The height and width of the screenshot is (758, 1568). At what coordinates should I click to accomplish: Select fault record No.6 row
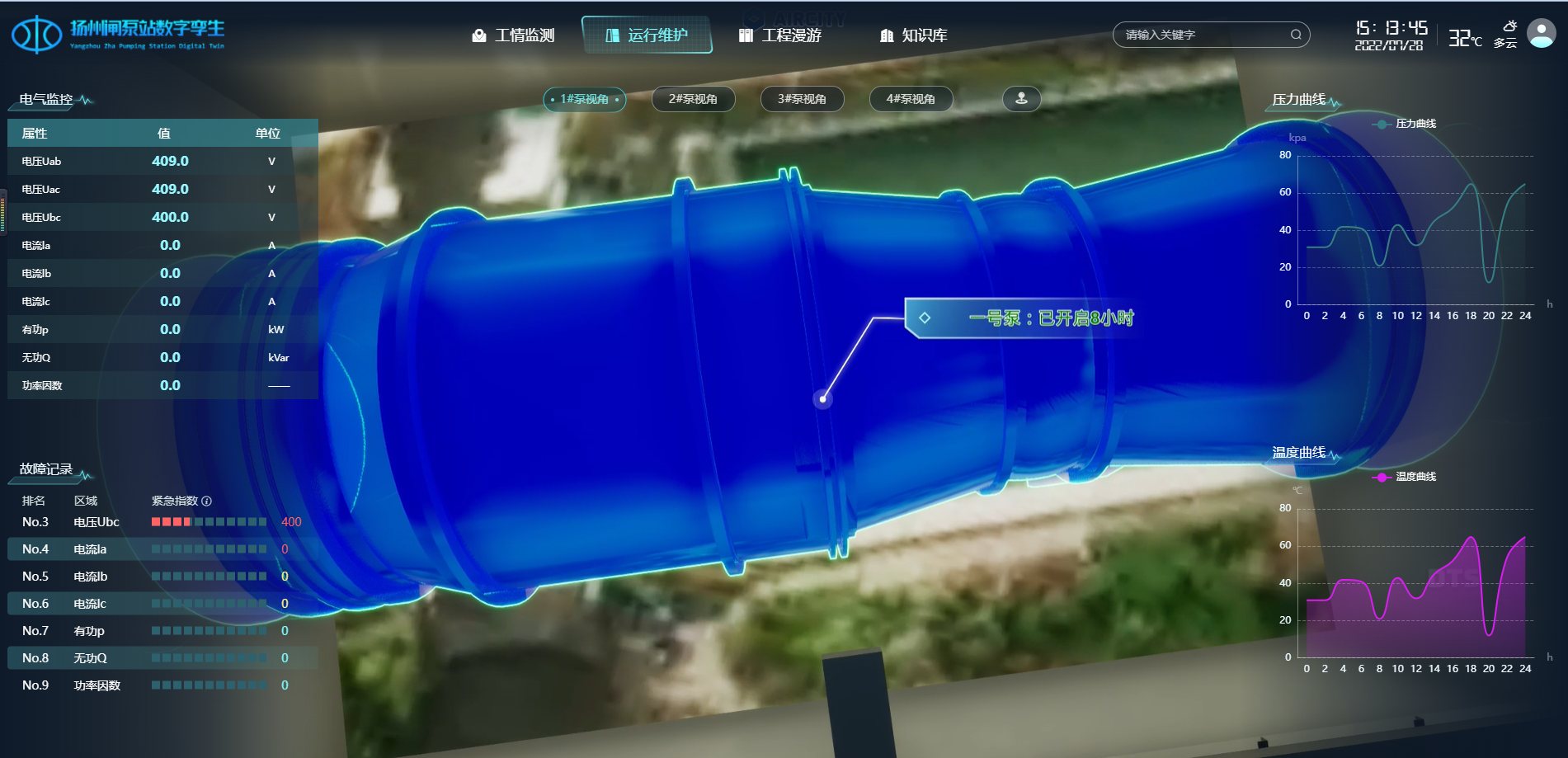point(162,604)
